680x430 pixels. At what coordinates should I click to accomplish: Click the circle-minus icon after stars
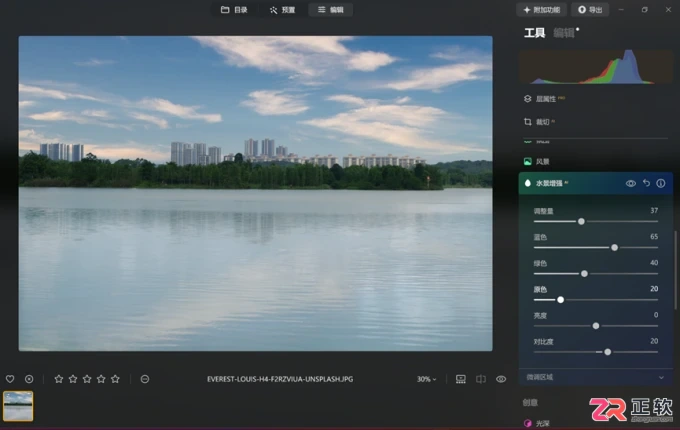point(145,379)
